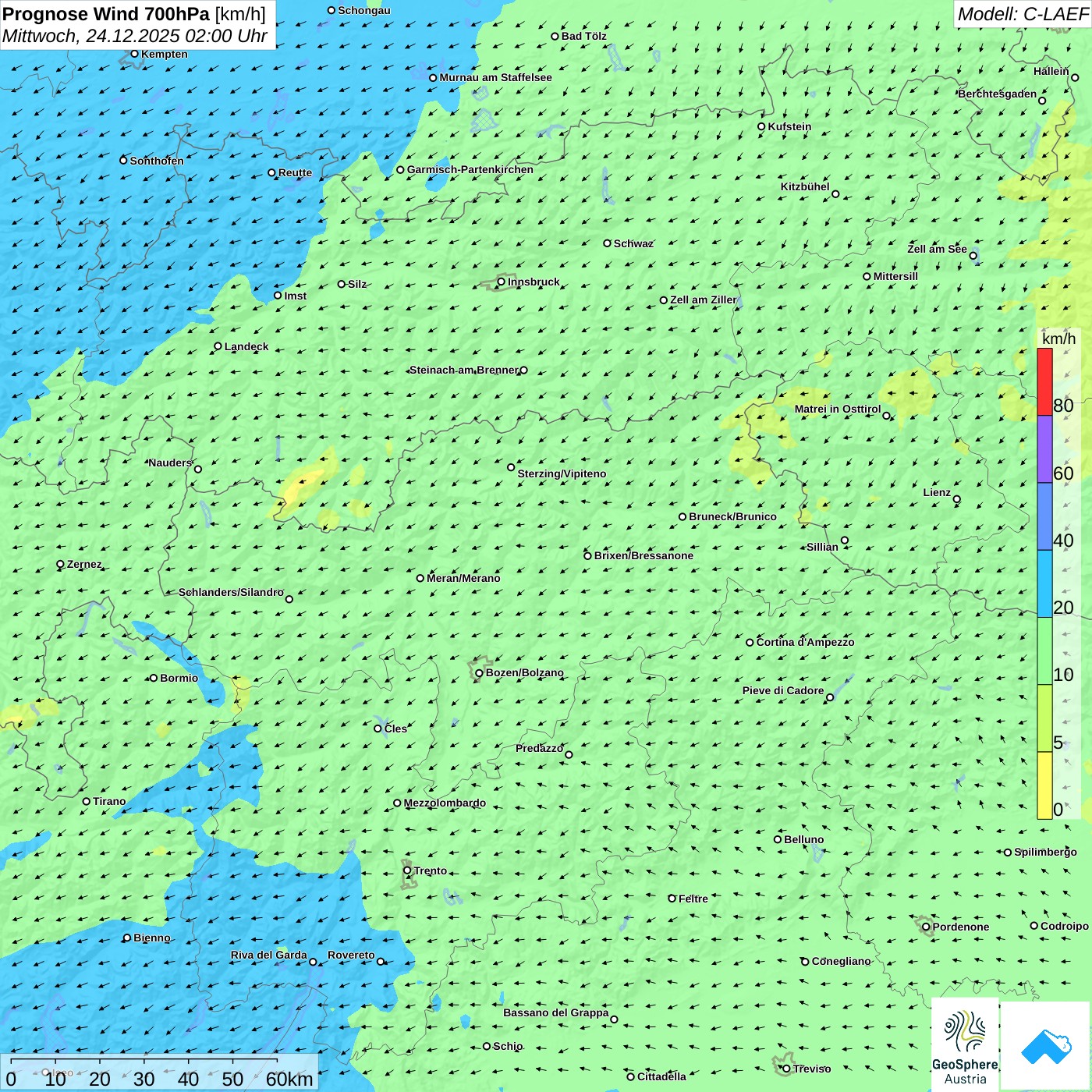This screenshot has width=1092, height=1092.
Task: Select the yellow 0–5 km/h legend color
Action: point(1044,785)
